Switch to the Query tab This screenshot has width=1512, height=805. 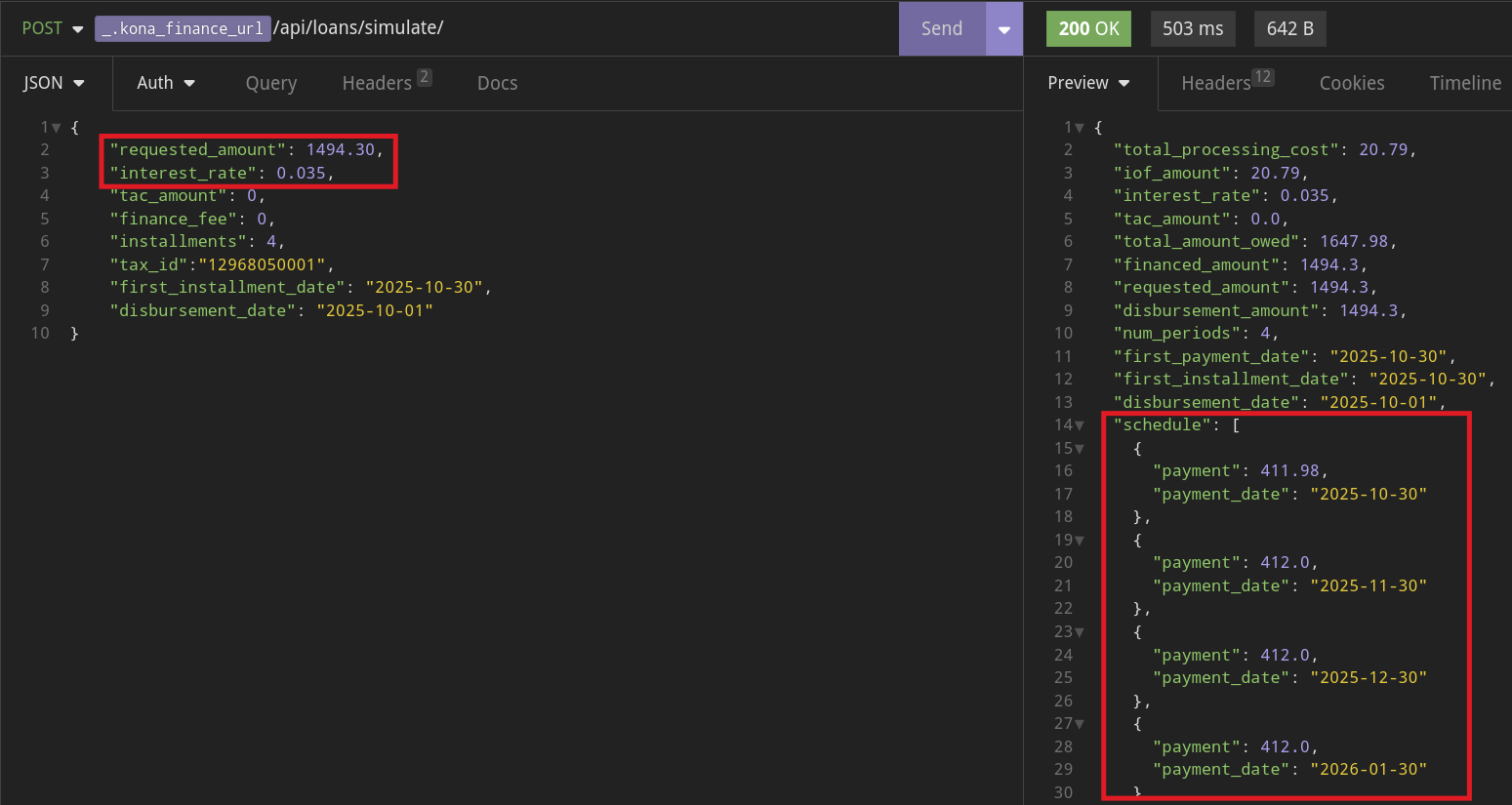click(x=271, y=83)
